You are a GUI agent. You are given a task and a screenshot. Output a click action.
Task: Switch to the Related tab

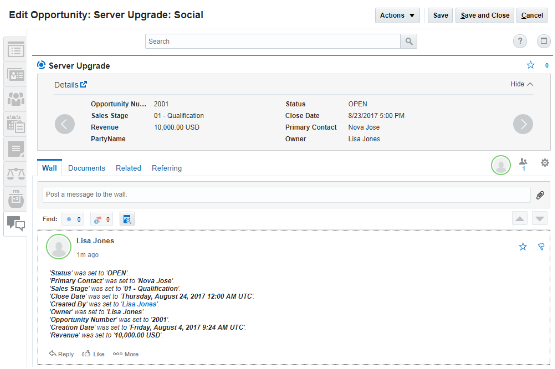[x=128, y=168]
